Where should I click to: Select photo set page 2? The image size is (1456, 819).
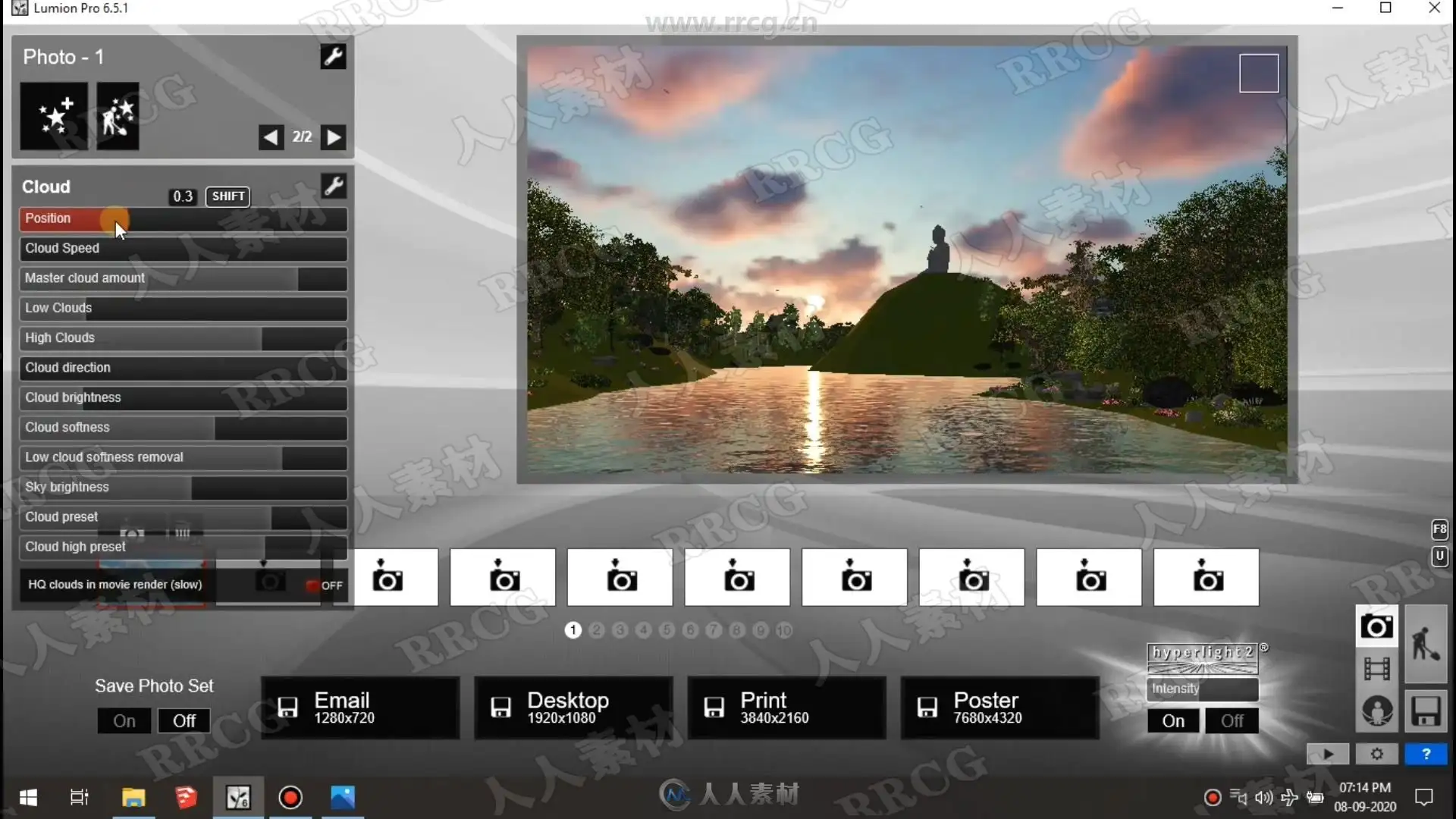(597, 630)
